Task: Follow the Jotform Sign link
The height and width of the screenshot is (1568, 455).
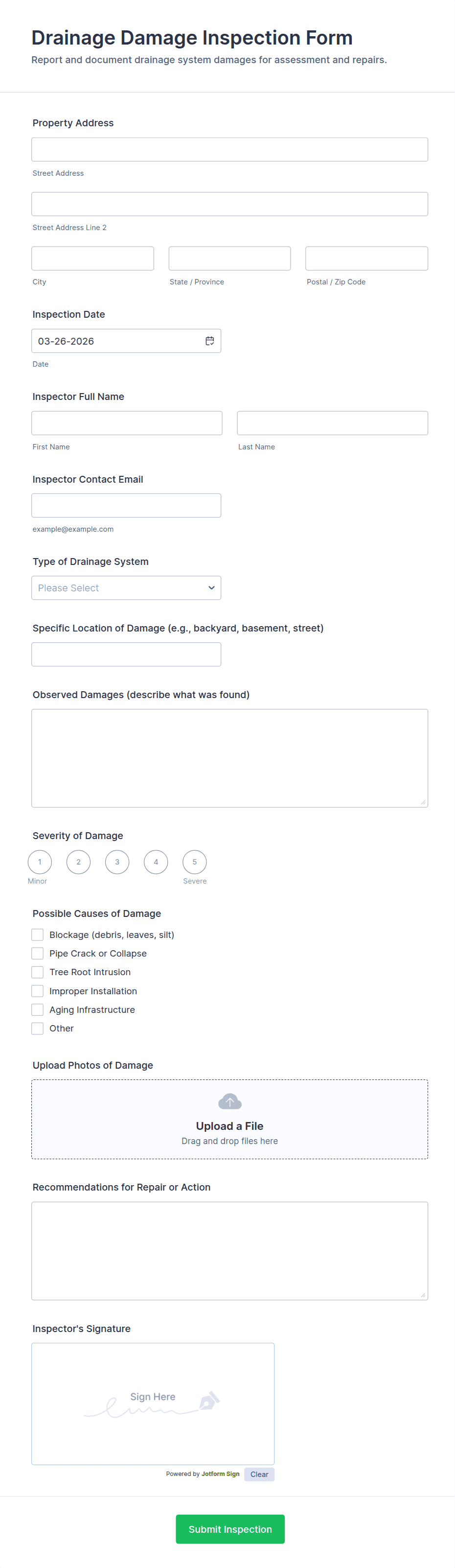Action: [220, 1474]
